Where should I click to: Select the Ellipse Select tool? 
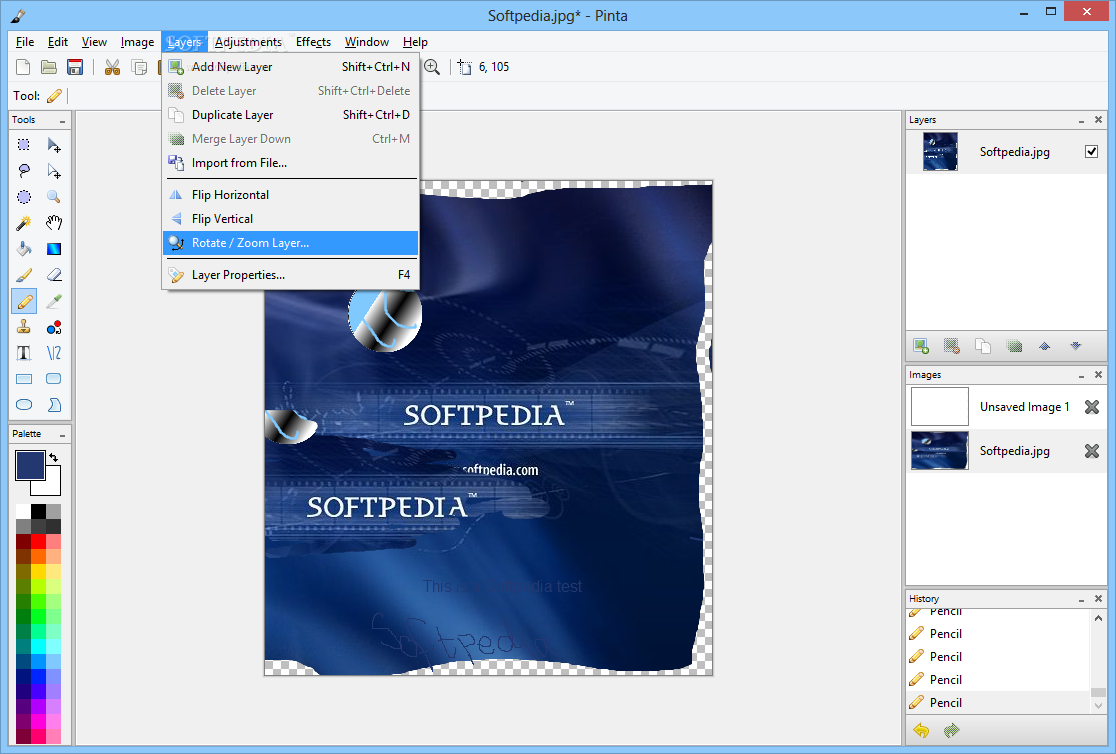(23, 197)
